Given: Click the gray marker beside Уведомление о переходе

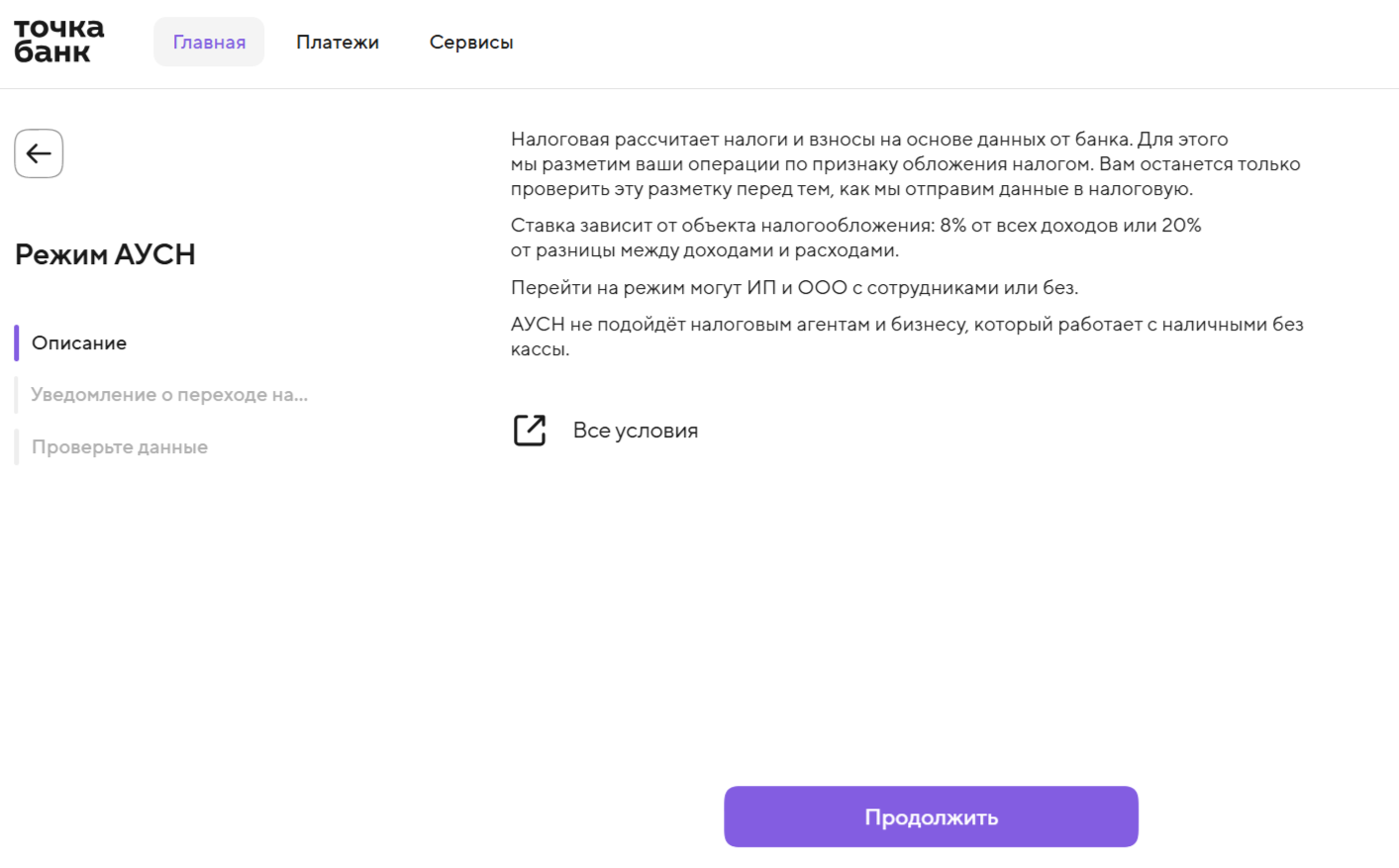Looking at the screenshot, I should (x=16, y=395).
